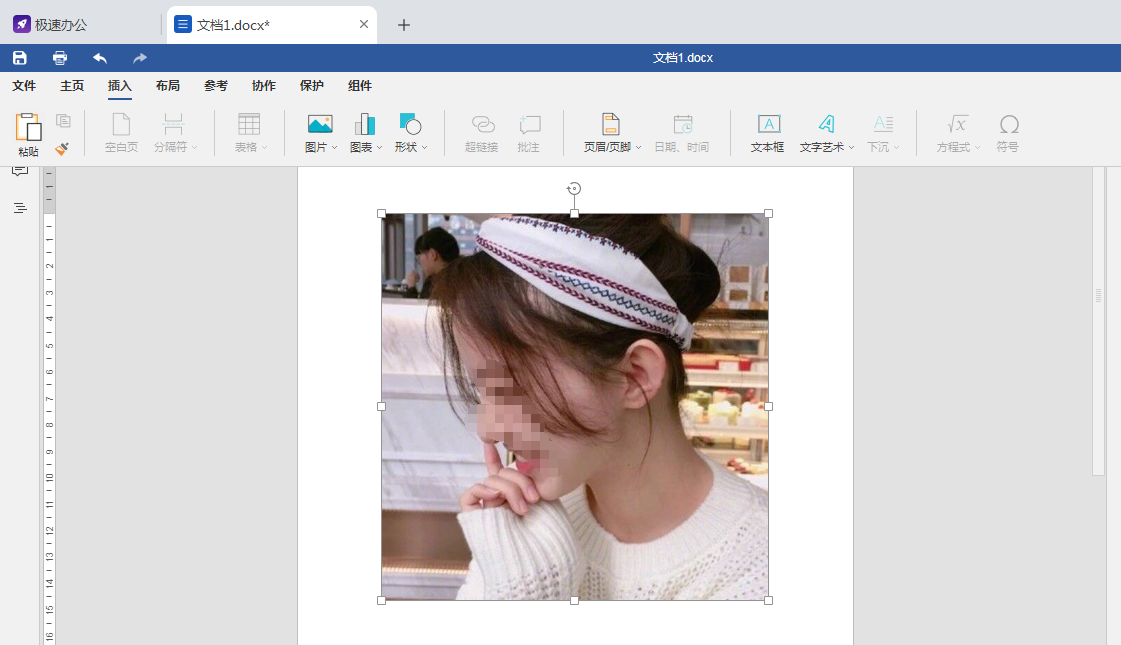Select the 文档1.docx* document tab

coord(272,25)
